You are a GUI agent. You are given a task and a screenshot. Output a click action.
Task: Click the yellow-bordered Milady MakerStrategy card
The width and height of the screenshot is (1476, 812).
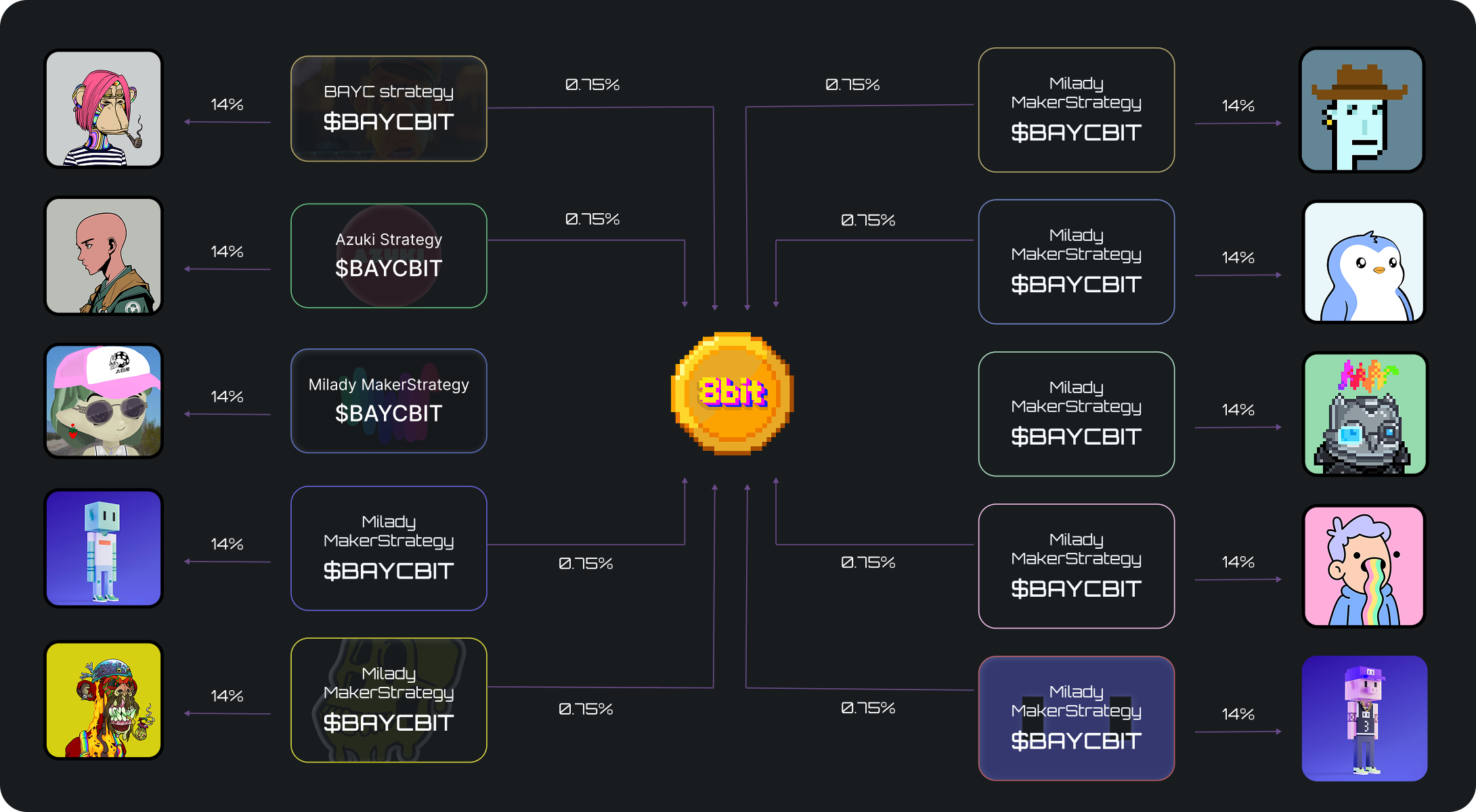[x=389, y=700]
